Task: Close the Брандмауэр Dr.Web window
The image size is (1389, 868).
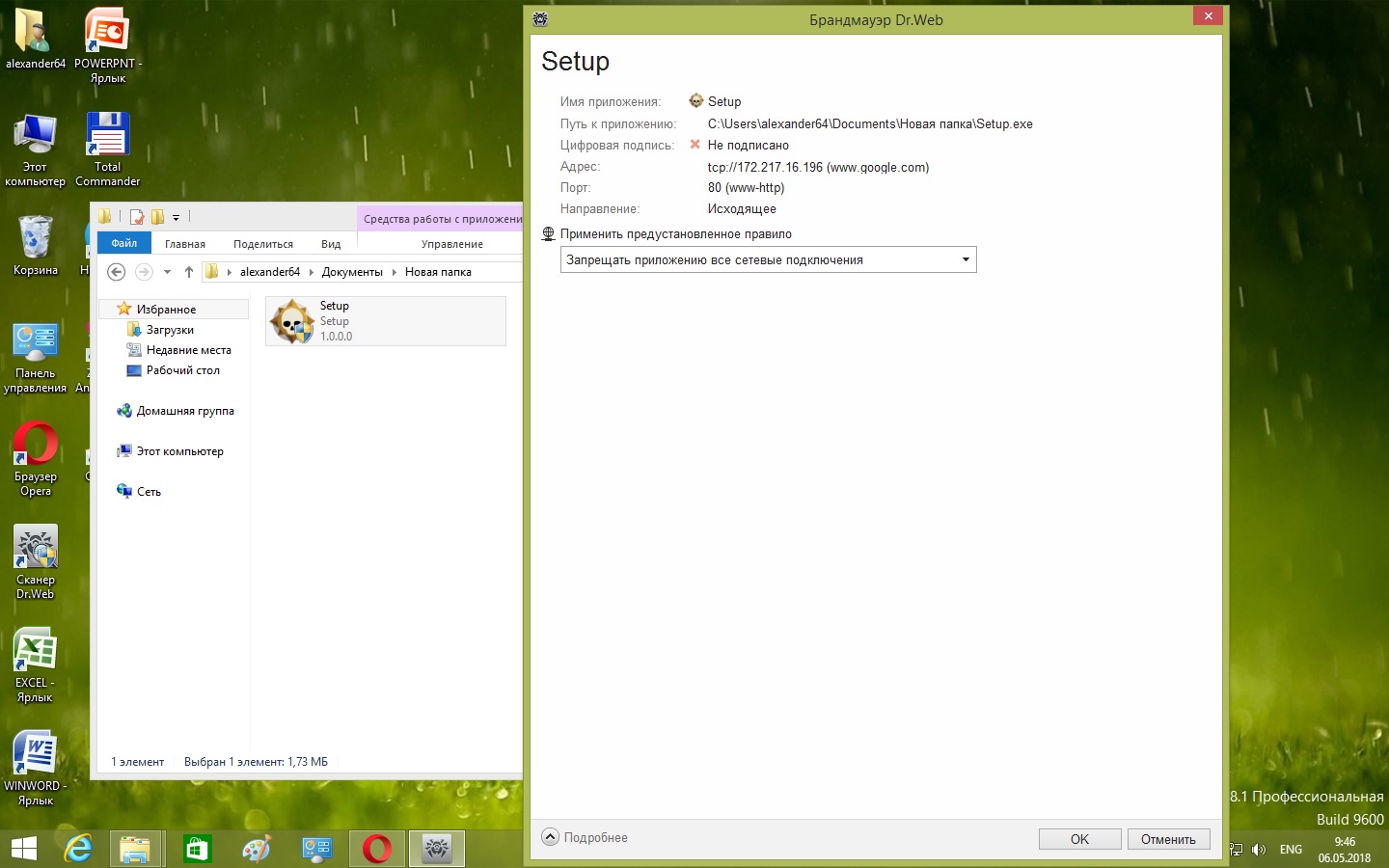Action: pos(1208,15)
